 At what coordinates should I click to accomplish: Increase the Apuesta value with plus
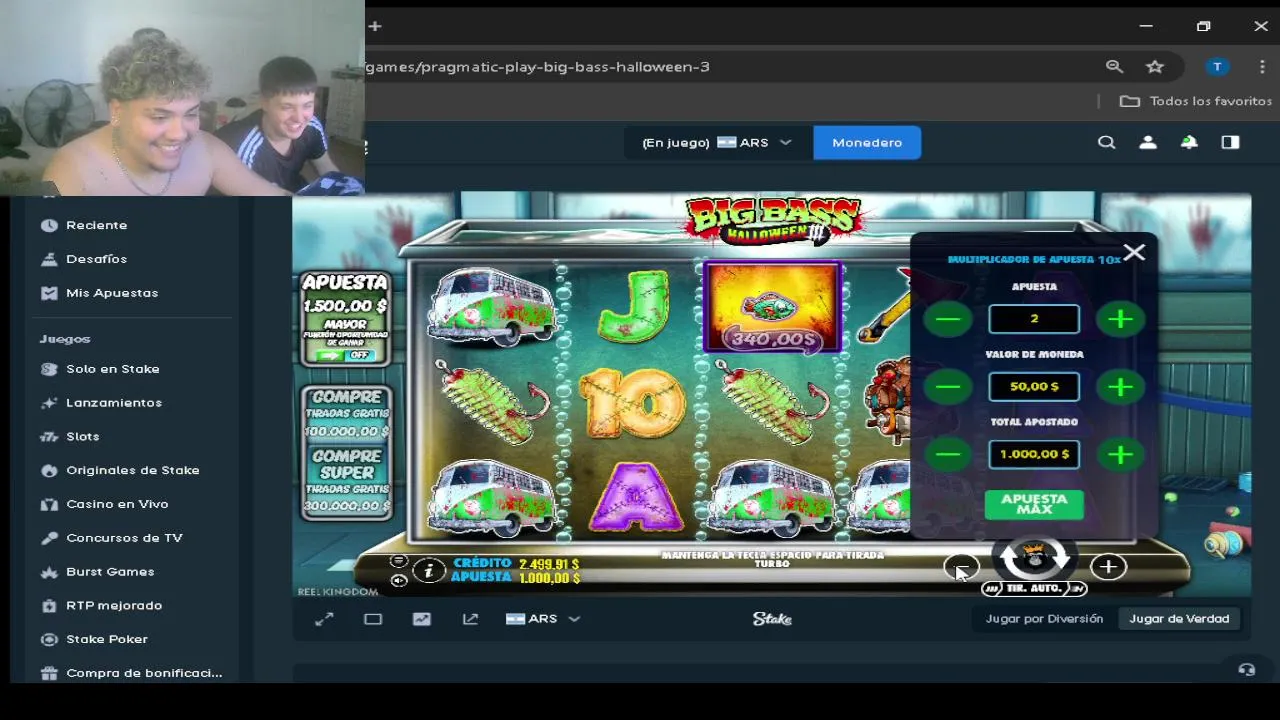coord(1120,319)
